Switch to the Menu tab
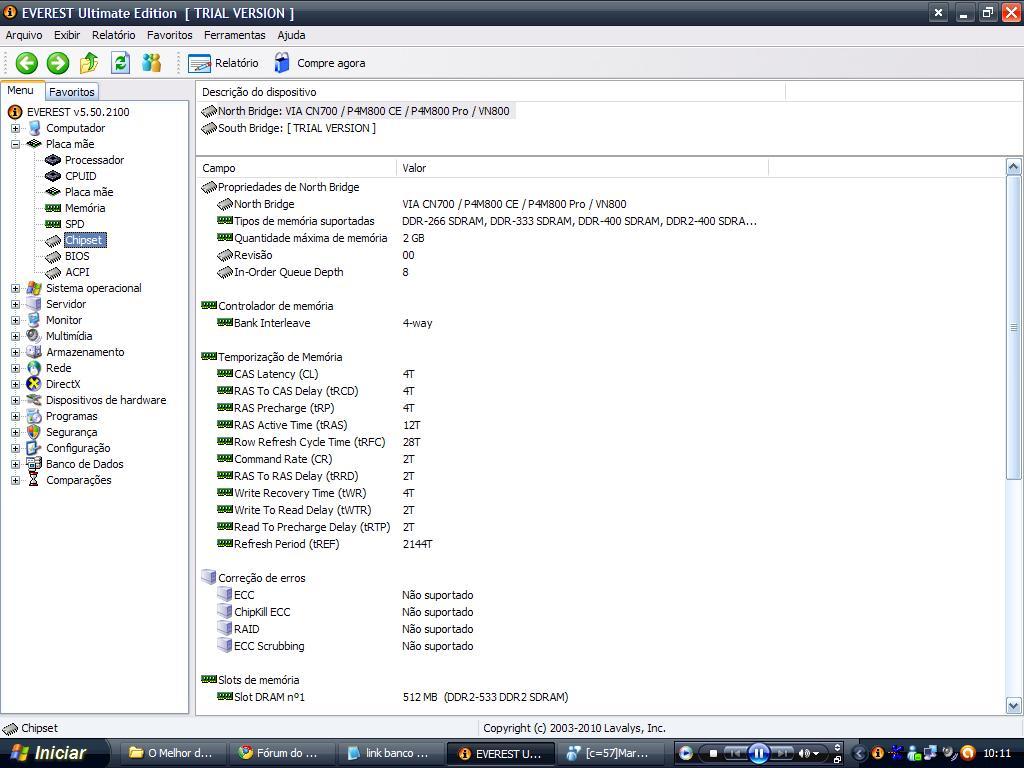This screenshot has height=768, width=1024. point(21,91)
